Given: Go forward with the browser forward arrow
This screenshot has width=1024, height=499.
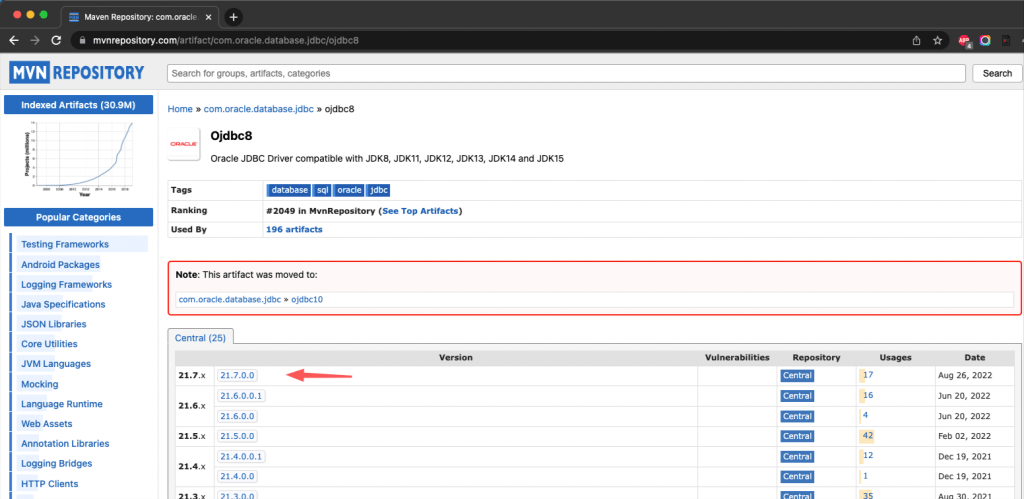Looking at the screenshot, I should [35, 40].
